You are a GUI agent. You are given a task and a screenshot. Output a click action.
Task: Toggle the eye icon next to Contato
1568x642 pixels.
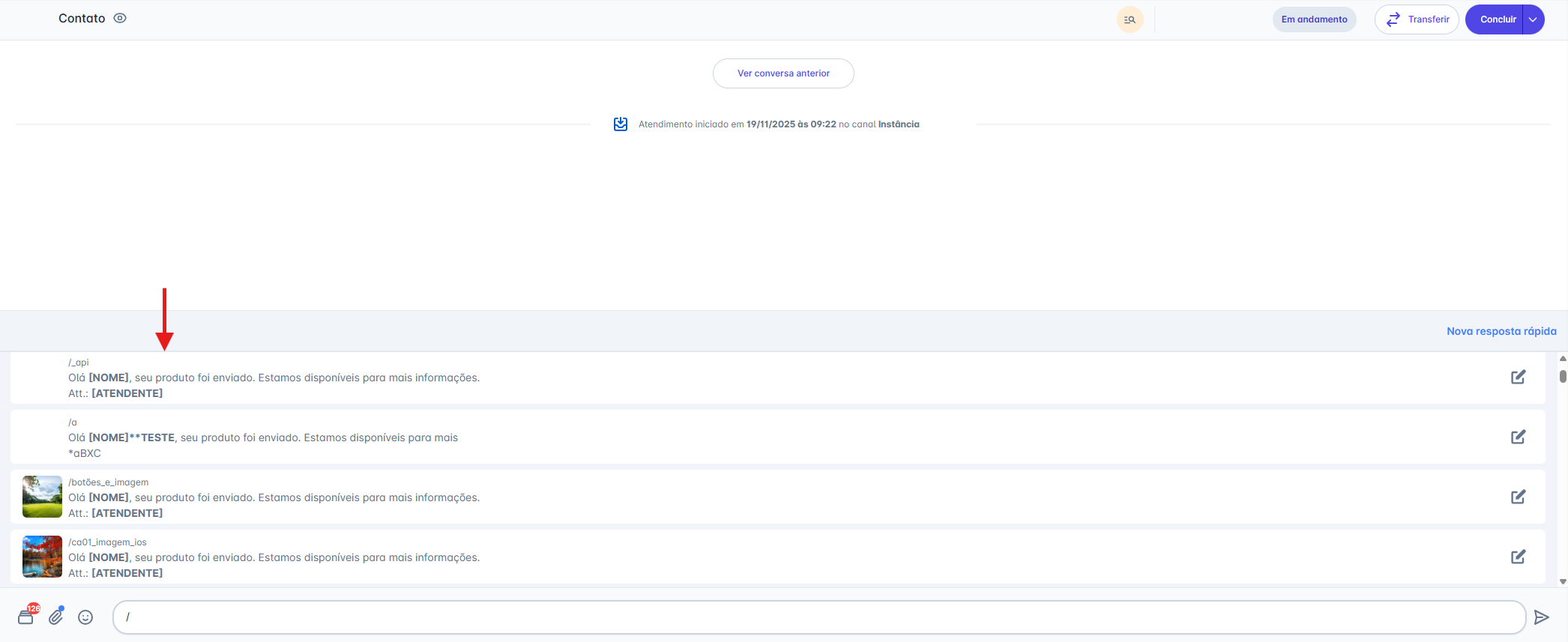tap(120, 19)
